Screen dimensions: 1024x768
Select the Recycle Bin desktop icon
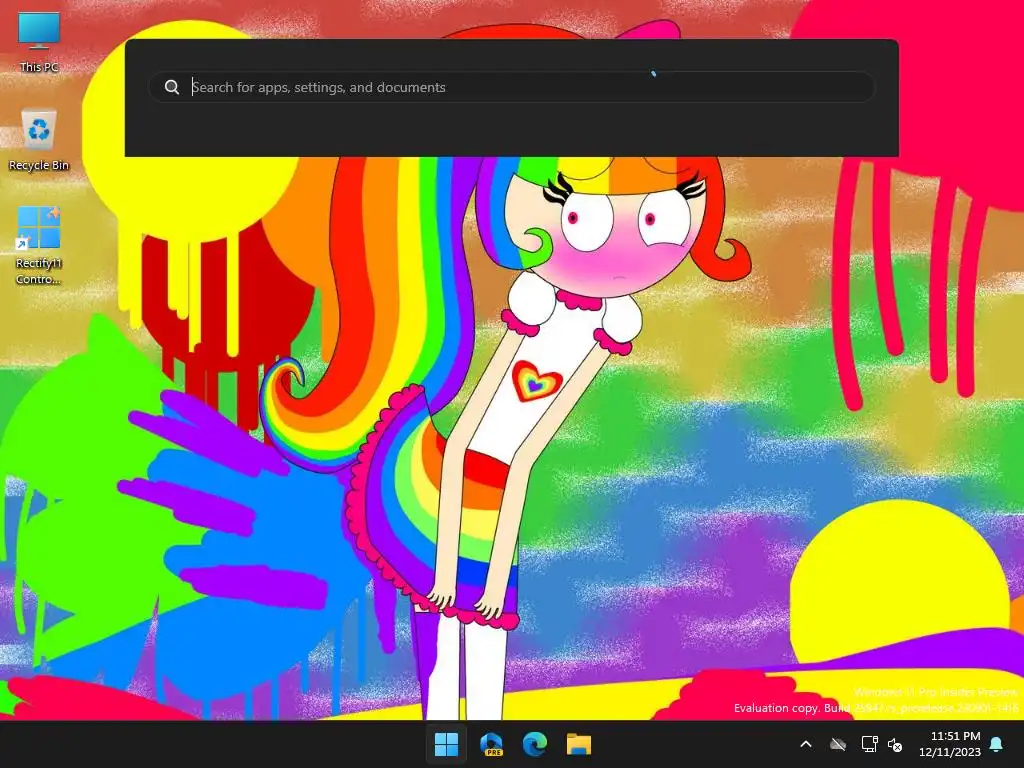39,140
